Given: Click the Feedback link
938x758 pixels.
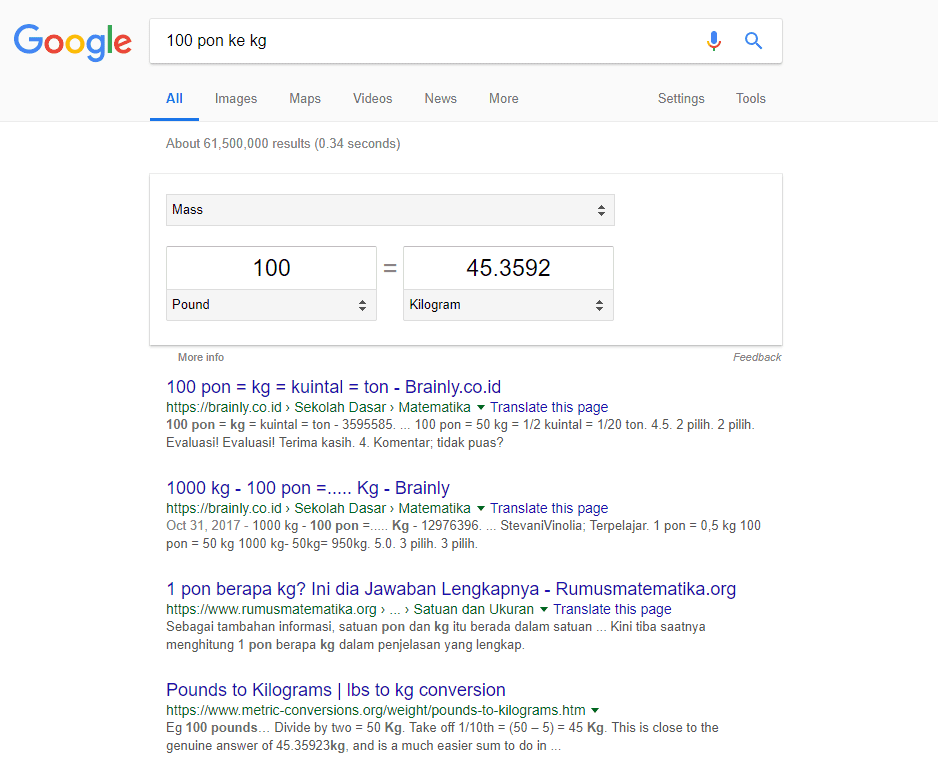Looking at the screenshot, I should click(757, 357).
